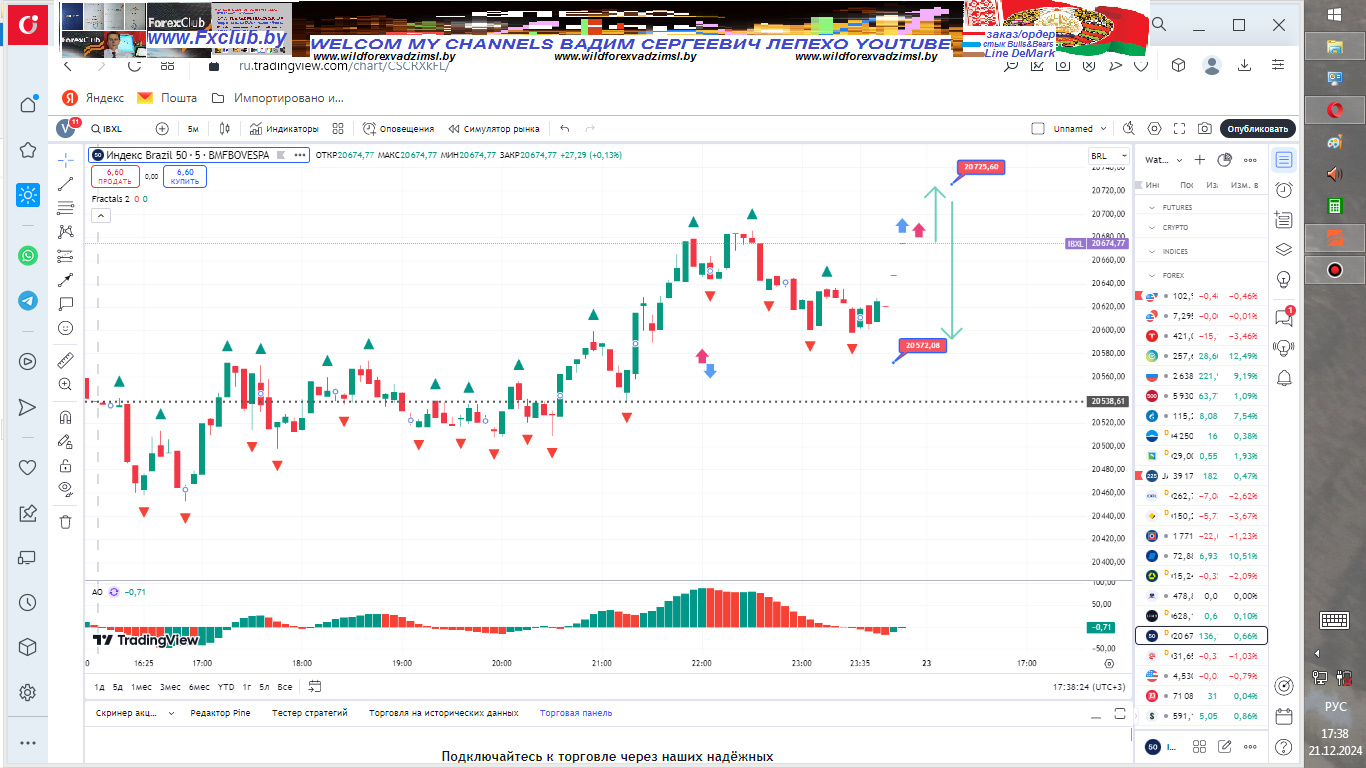Click the blue КУПИТЬ buy button

185,176
